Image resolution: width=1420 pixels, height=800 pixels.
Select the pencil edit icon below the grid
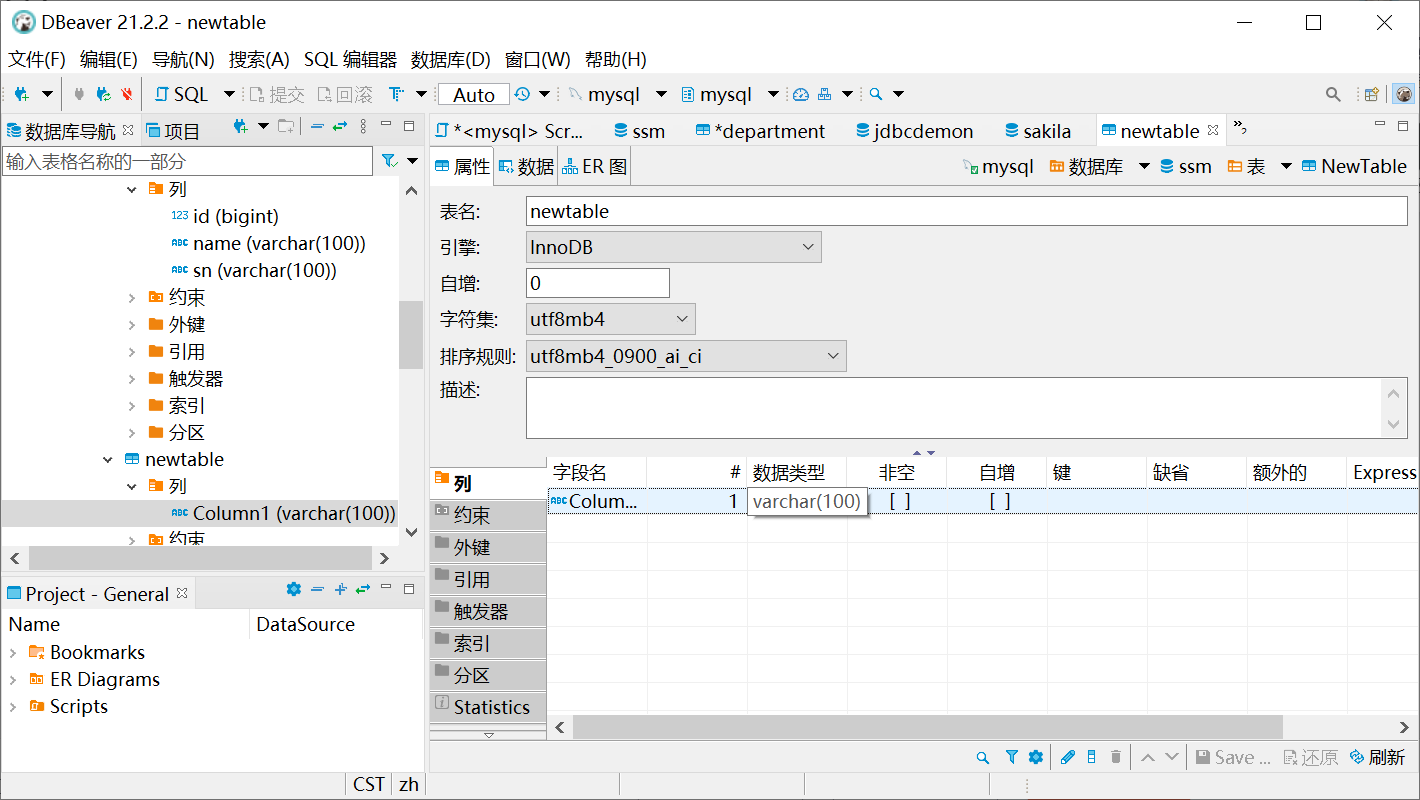[x=1068, y=757]
